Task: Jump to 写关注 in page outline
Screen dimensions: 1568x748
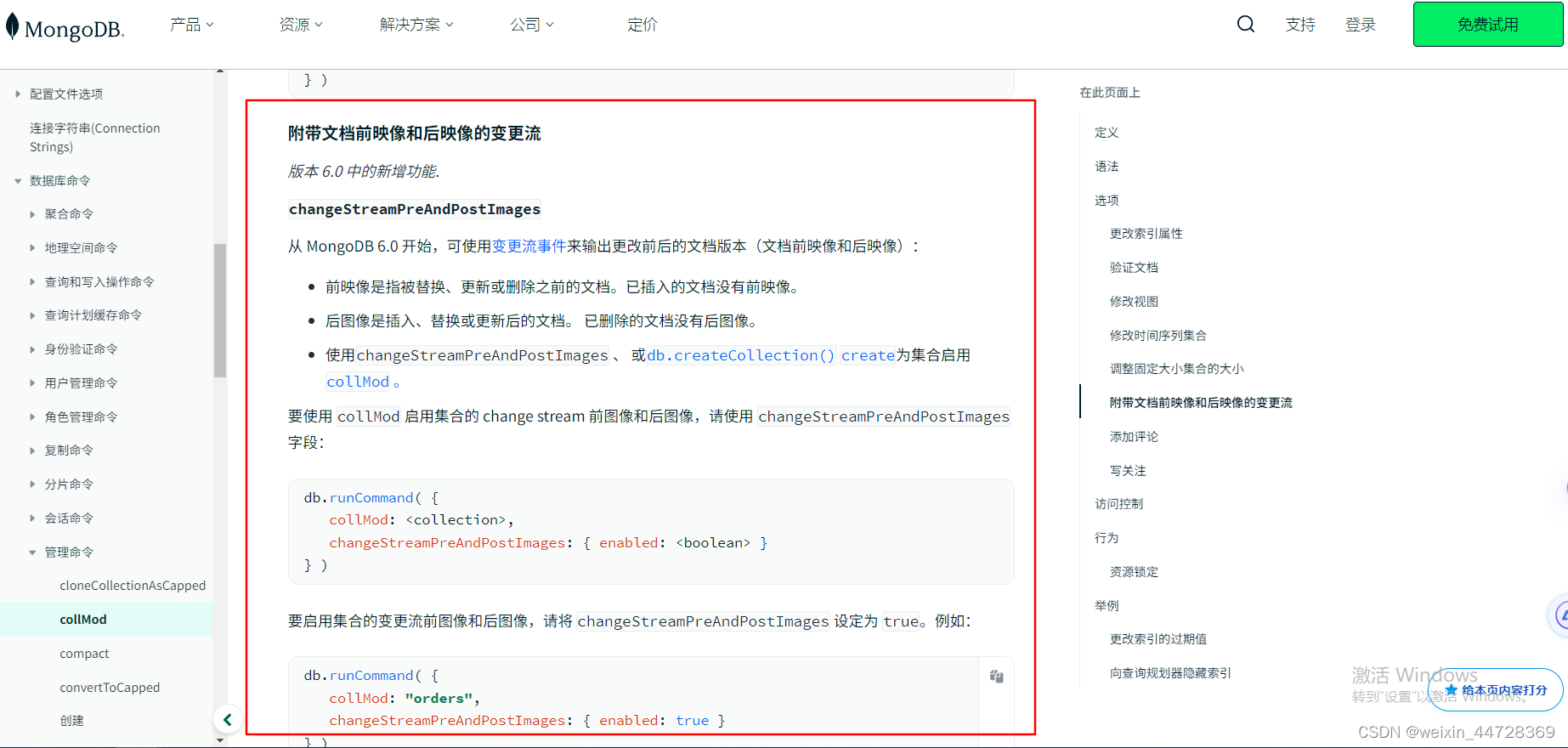Action: 1128,471
